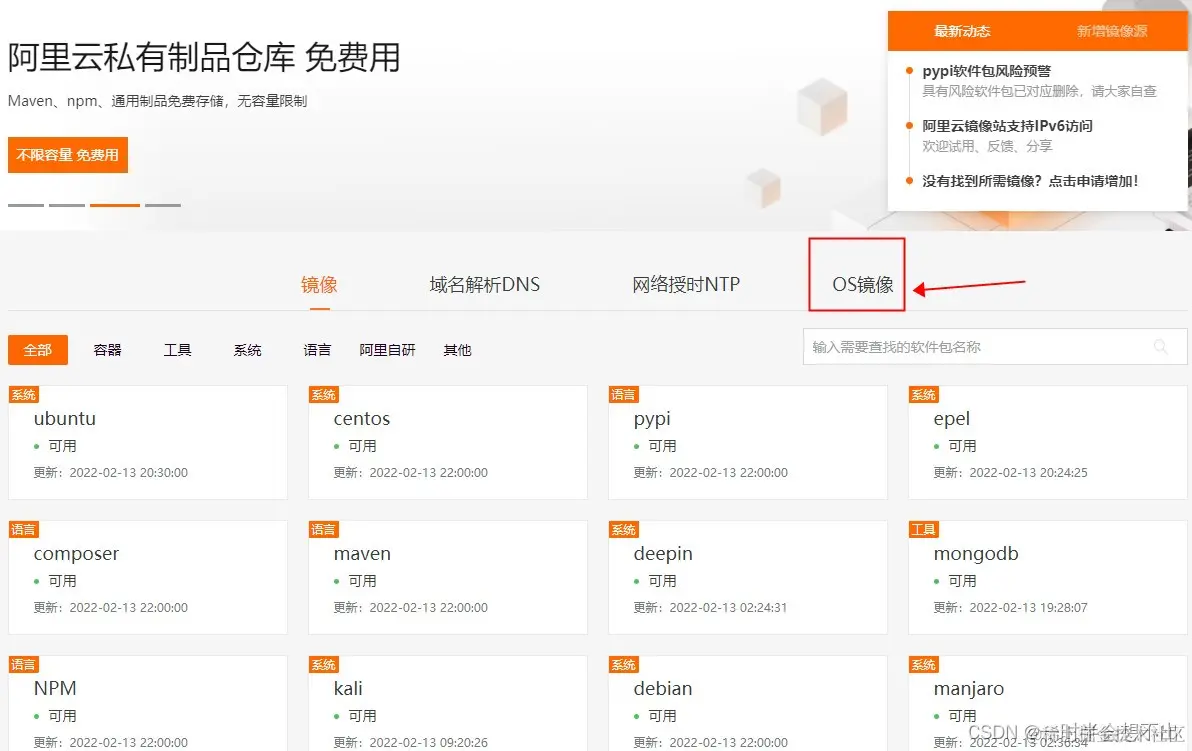Click the search magnifier icon
The height and width of the screenshot is (751, 1192).
(x=1160, y=347)
